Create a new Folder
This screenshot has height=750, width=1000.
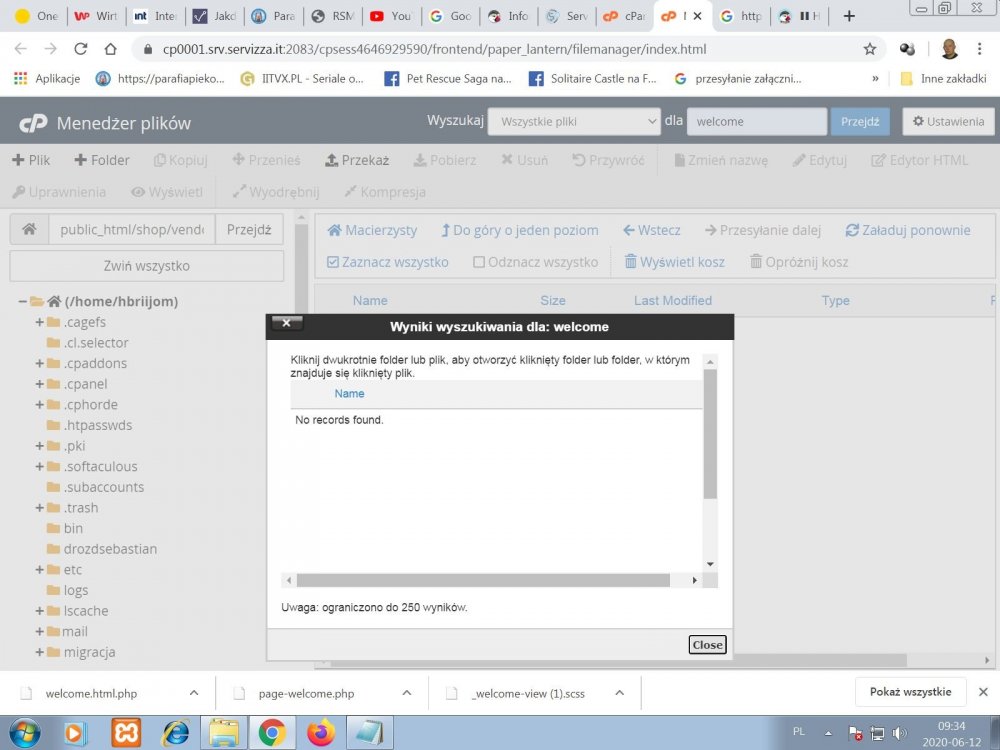coord(102,160)
